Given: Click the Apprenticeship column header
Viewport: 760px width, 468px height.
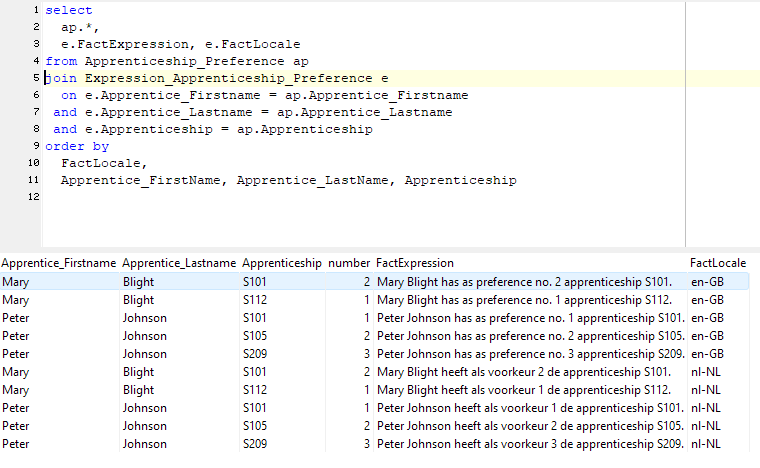Looking at the screenshot, I should pyautogui.click(x=282, y=263).
